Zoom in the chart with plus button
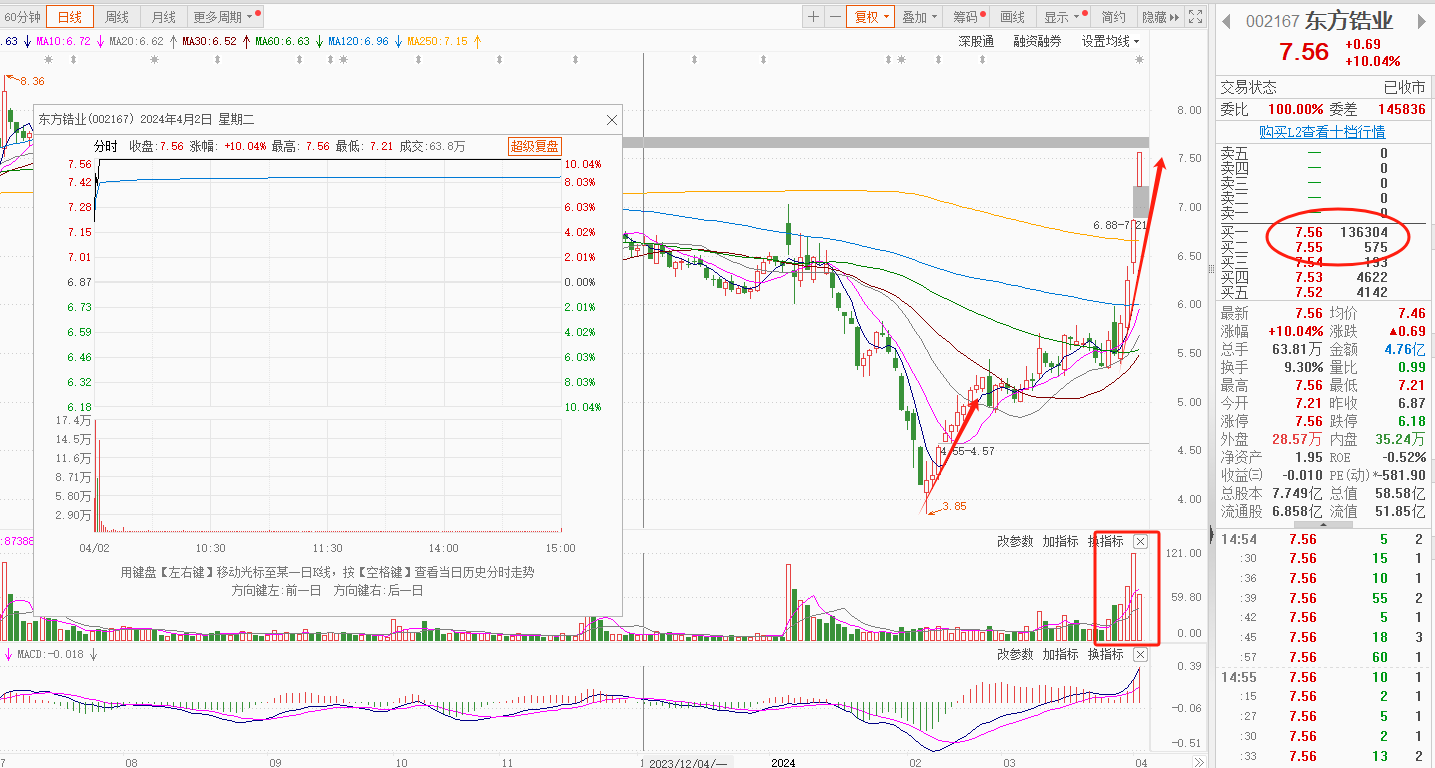 [x=813, y=17]
